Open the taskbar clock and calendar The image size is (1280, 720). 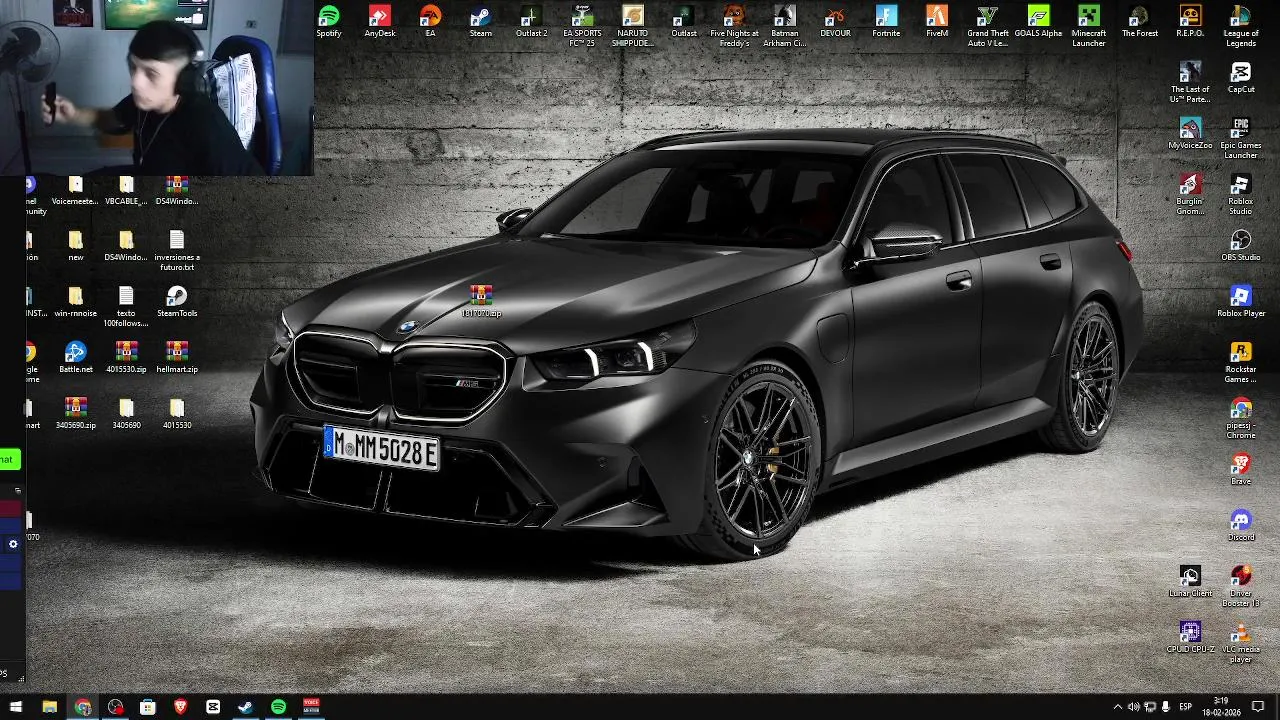point(1221,707)
